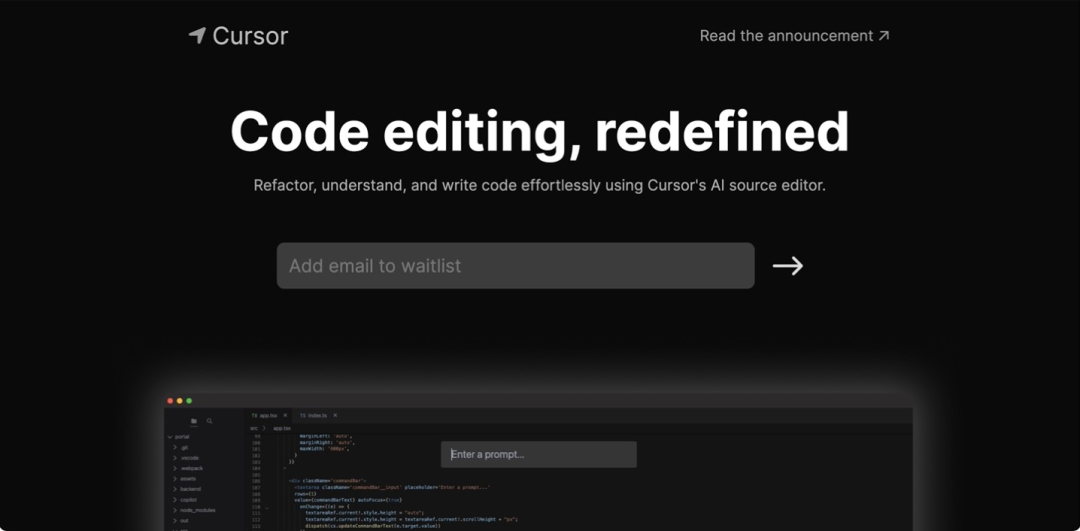Collapse the portal root folder

coord(178,437)
